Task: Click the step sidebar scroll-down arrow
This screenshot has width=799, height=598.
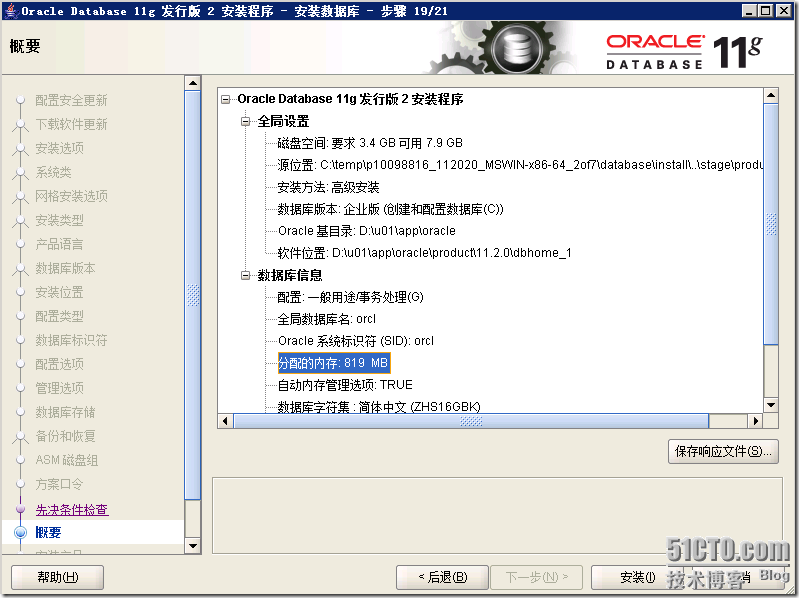Action: [193, 546]
